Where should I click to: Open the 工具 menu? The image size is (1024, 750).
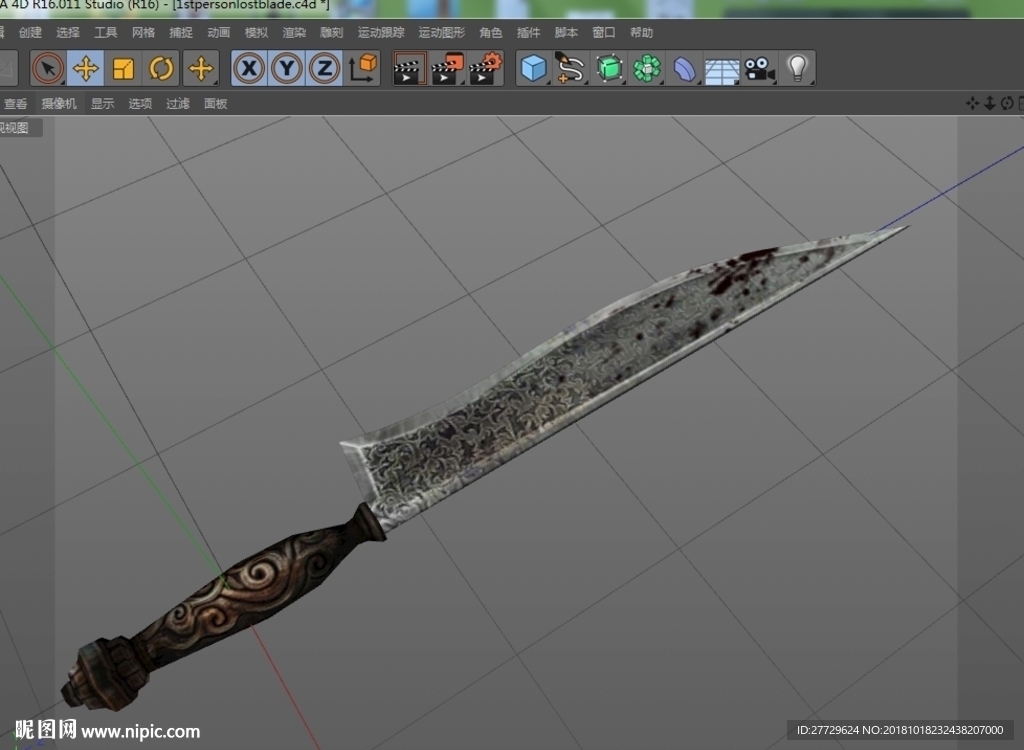point(106,32)
